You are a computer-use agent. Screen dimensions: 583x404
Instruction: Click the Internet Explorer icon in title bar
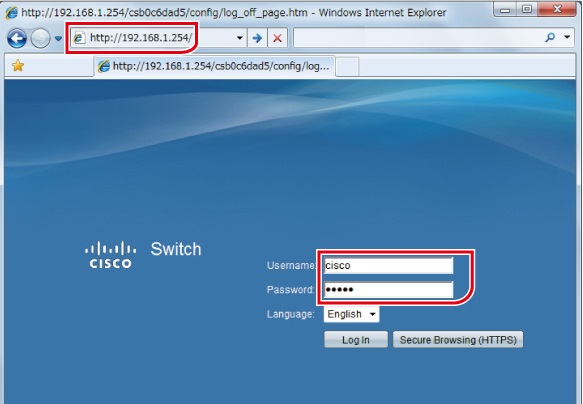(x=12, y=13)
